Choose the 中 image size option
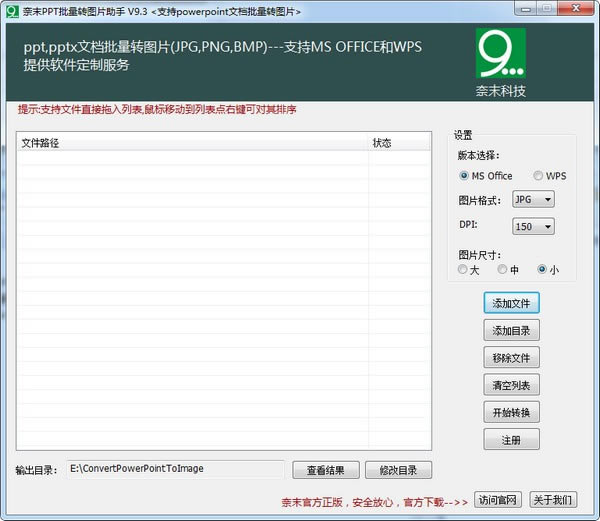Image resolution: width=600 pixels, height=521 pixels. click(502, 269)
